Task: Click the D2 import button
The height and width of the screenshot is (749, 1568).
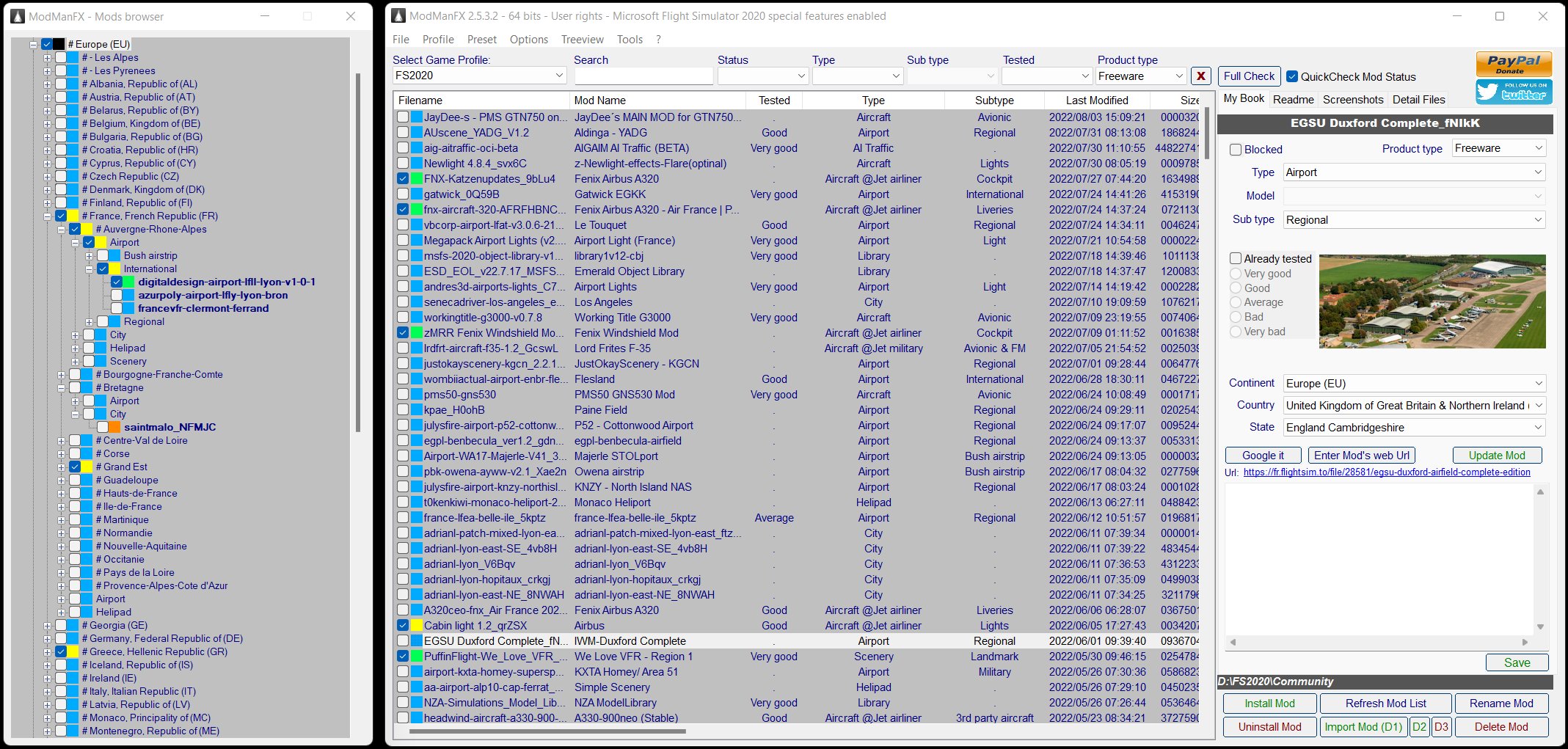Action: [1419, 727]
